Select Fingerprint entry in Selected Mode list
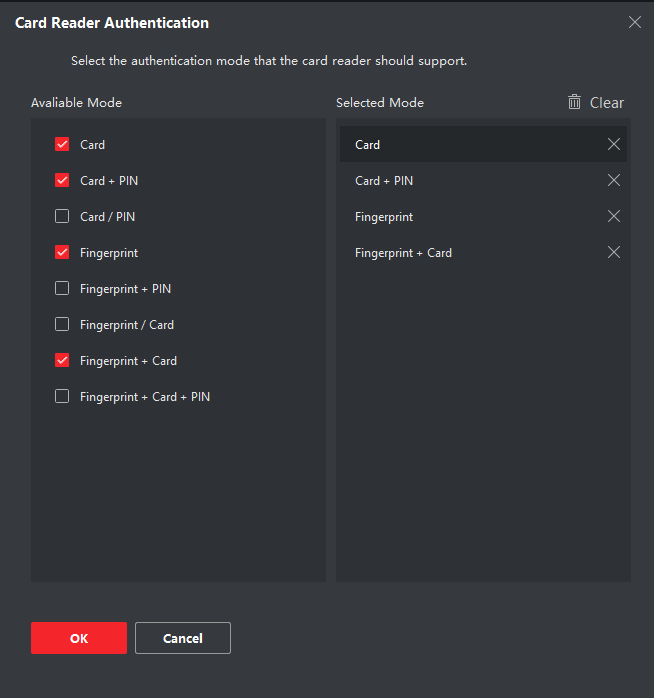 pos(483,216)
